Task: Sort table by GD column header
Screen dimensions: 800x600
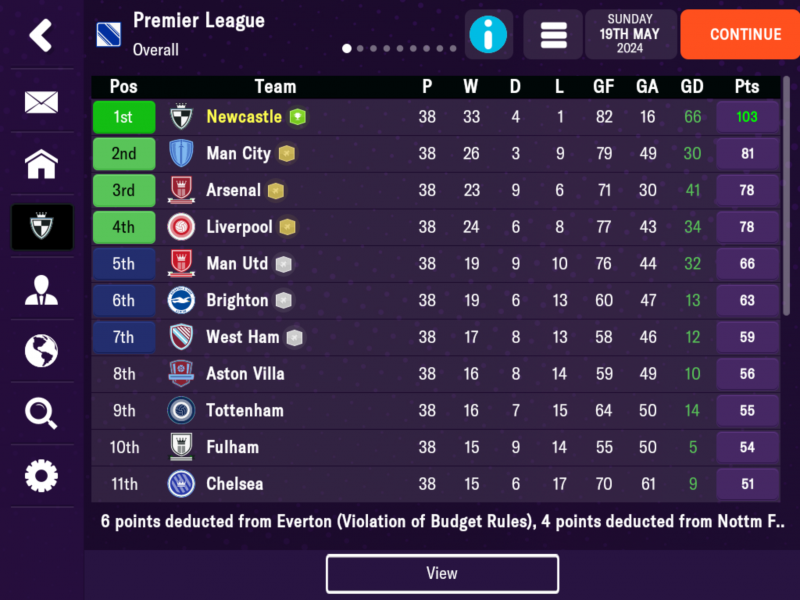Action: pos(692,87)
